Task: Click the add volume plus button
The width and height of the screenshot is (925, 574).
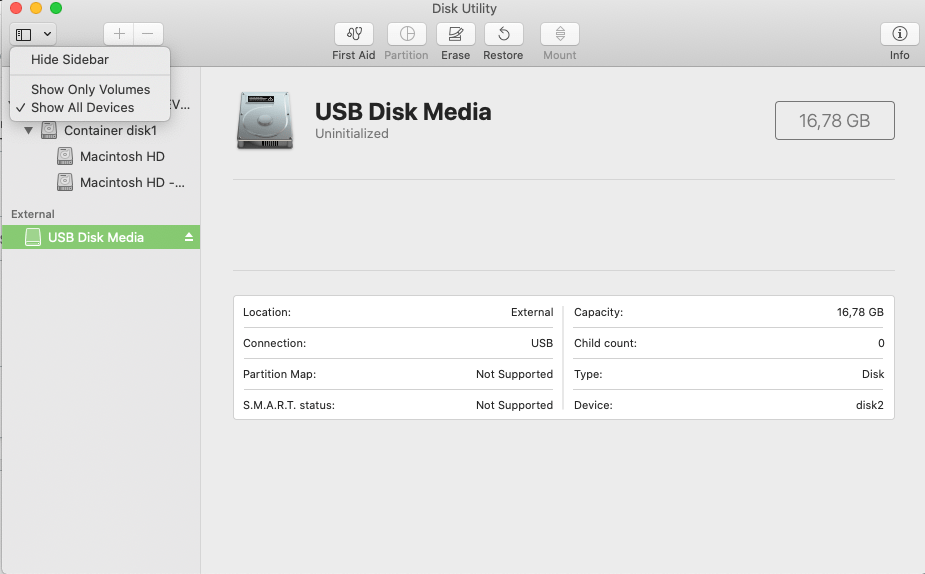Action: coord(119,34)
